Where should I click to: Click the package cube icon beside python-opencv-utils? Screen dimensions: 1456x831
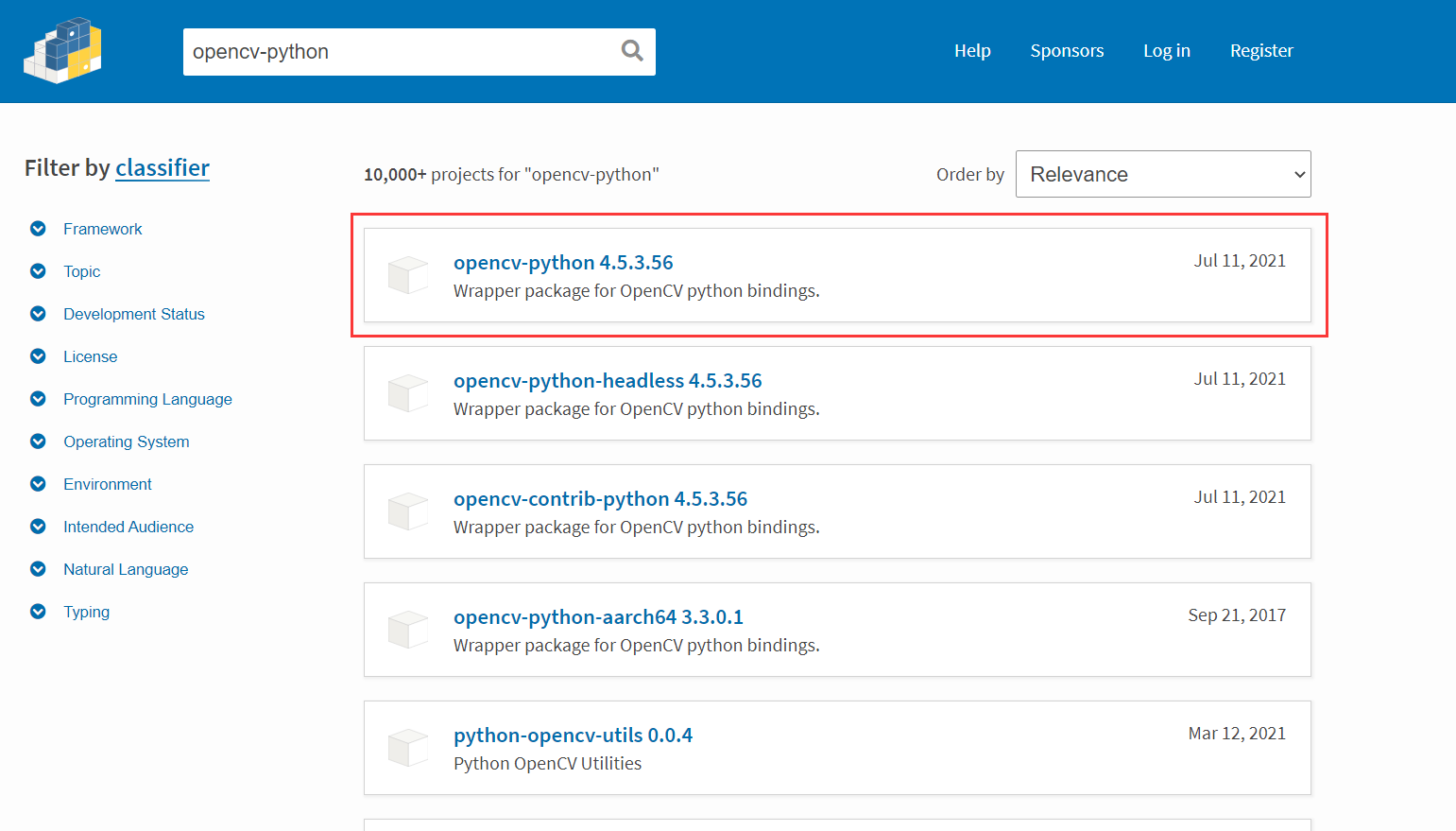(x=408, y=748)
